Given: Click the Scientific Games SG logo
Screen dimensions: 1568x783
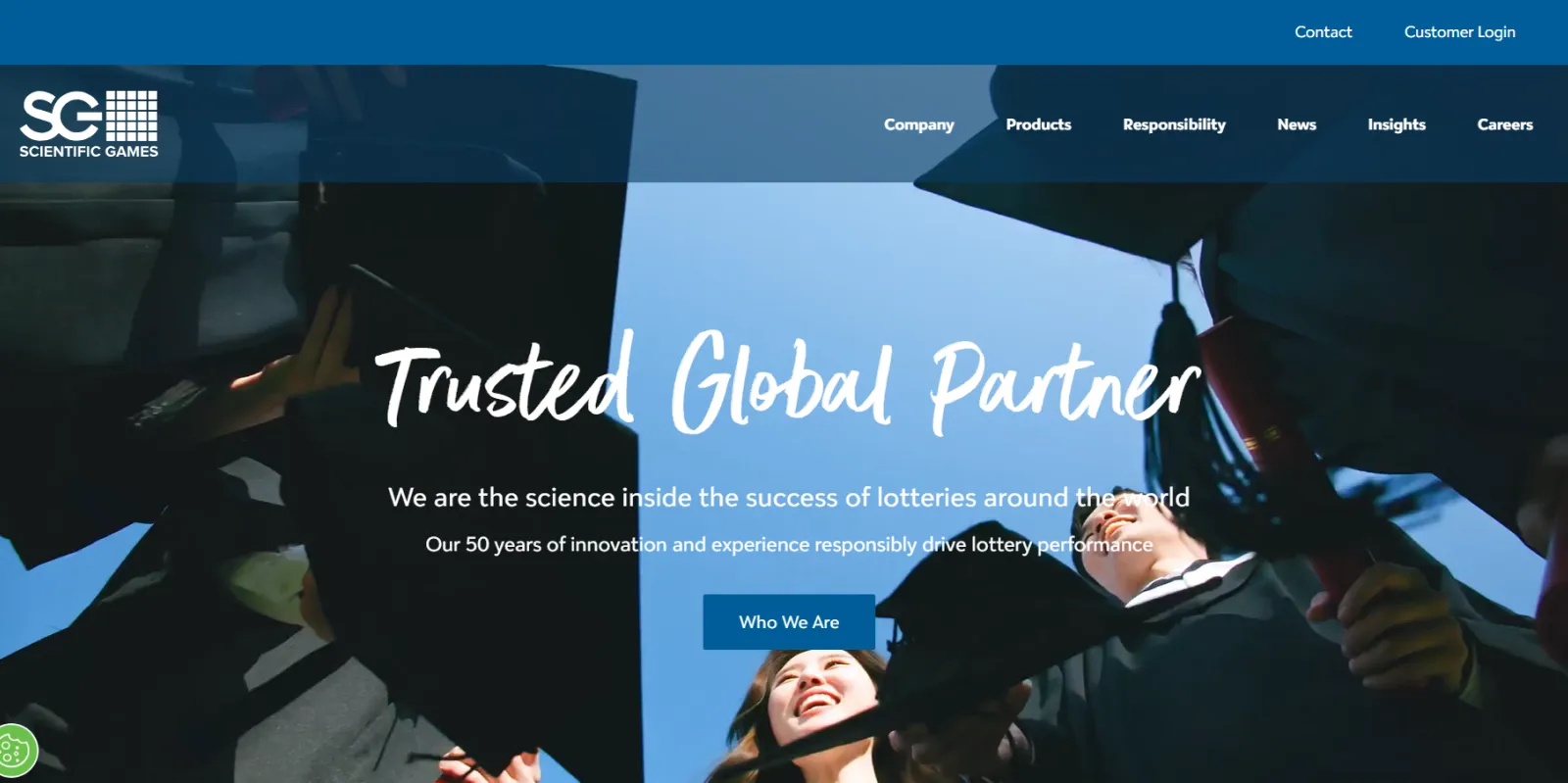Looking at the screenshot, I should click(x=88, y=123).
